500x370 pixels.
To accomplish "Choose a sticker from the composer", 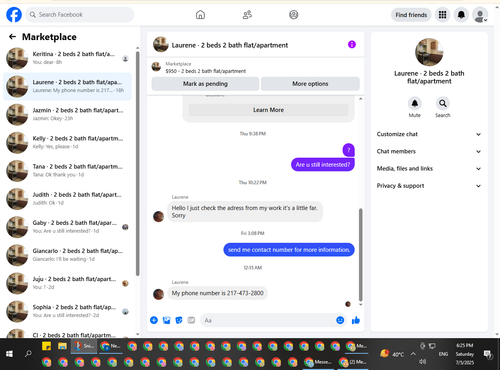I will pyautogui.click(x=179, y=320).
